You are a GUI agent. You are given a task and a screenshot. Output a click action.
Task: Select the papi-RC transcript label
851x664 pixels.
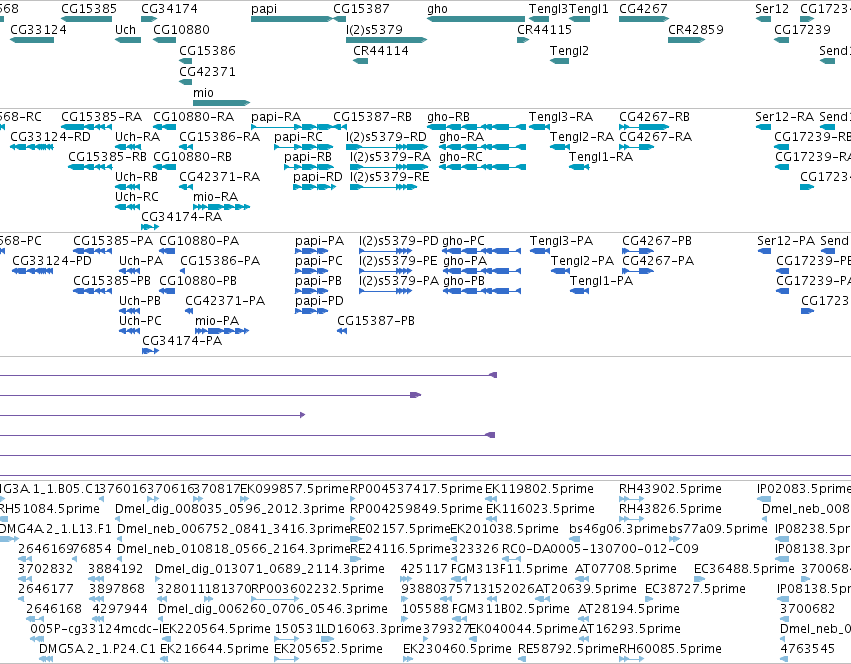[x=299, y=137]
